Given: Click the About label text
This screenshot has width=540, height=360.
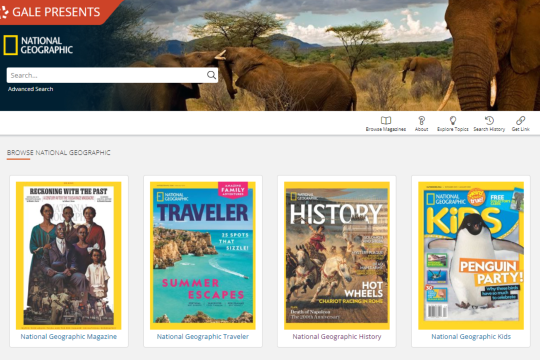Looking at the screenshot, I should click(422, 129).
